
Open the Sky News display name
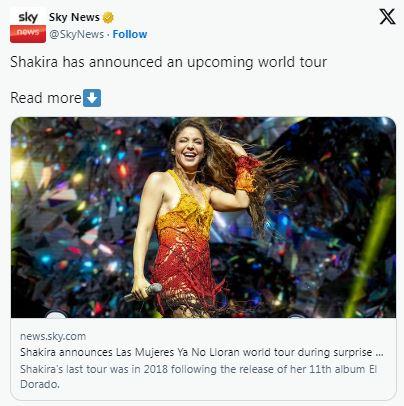tap(74, 17)
